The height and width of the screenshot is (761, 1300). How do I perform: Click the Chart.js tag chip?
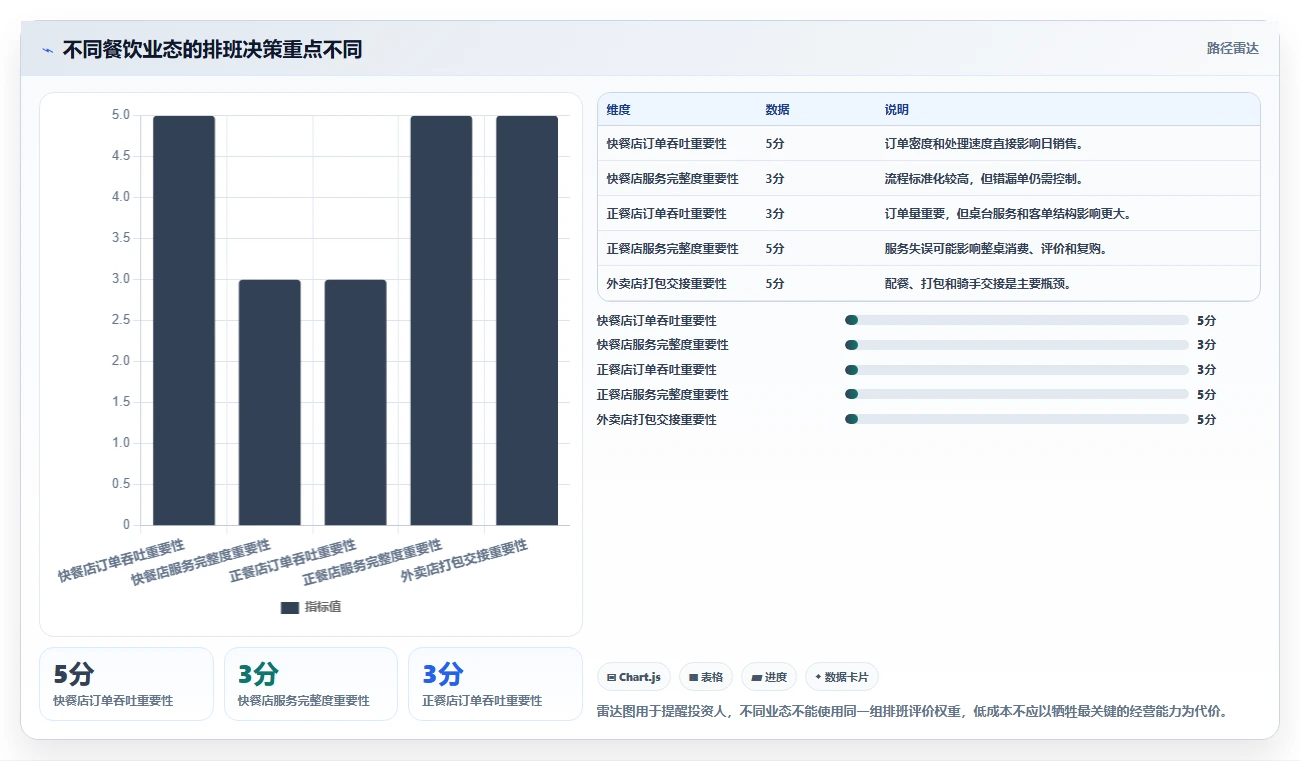tap(635, 677)
